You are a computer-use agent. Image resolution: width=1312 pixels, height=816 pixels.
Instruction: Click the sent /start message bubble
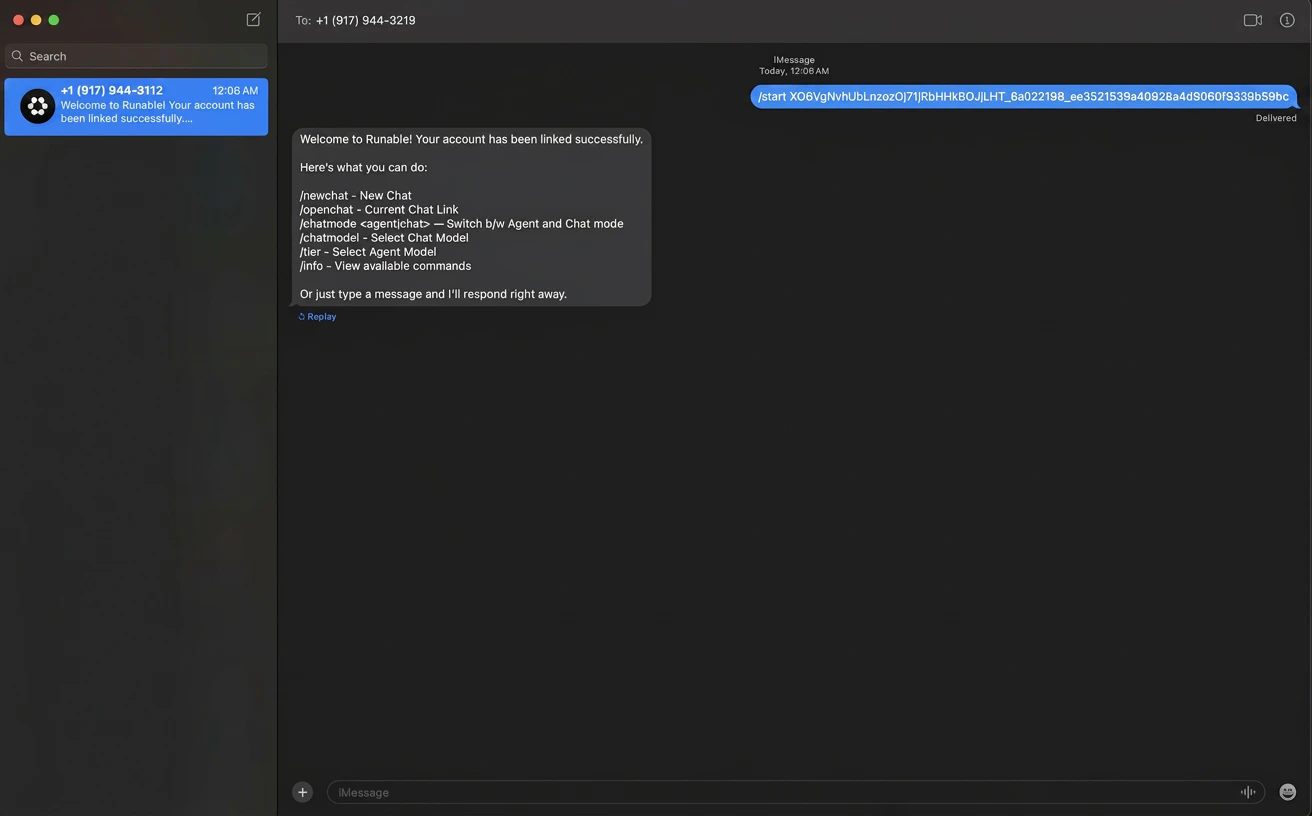click(x=1024, y=97)
